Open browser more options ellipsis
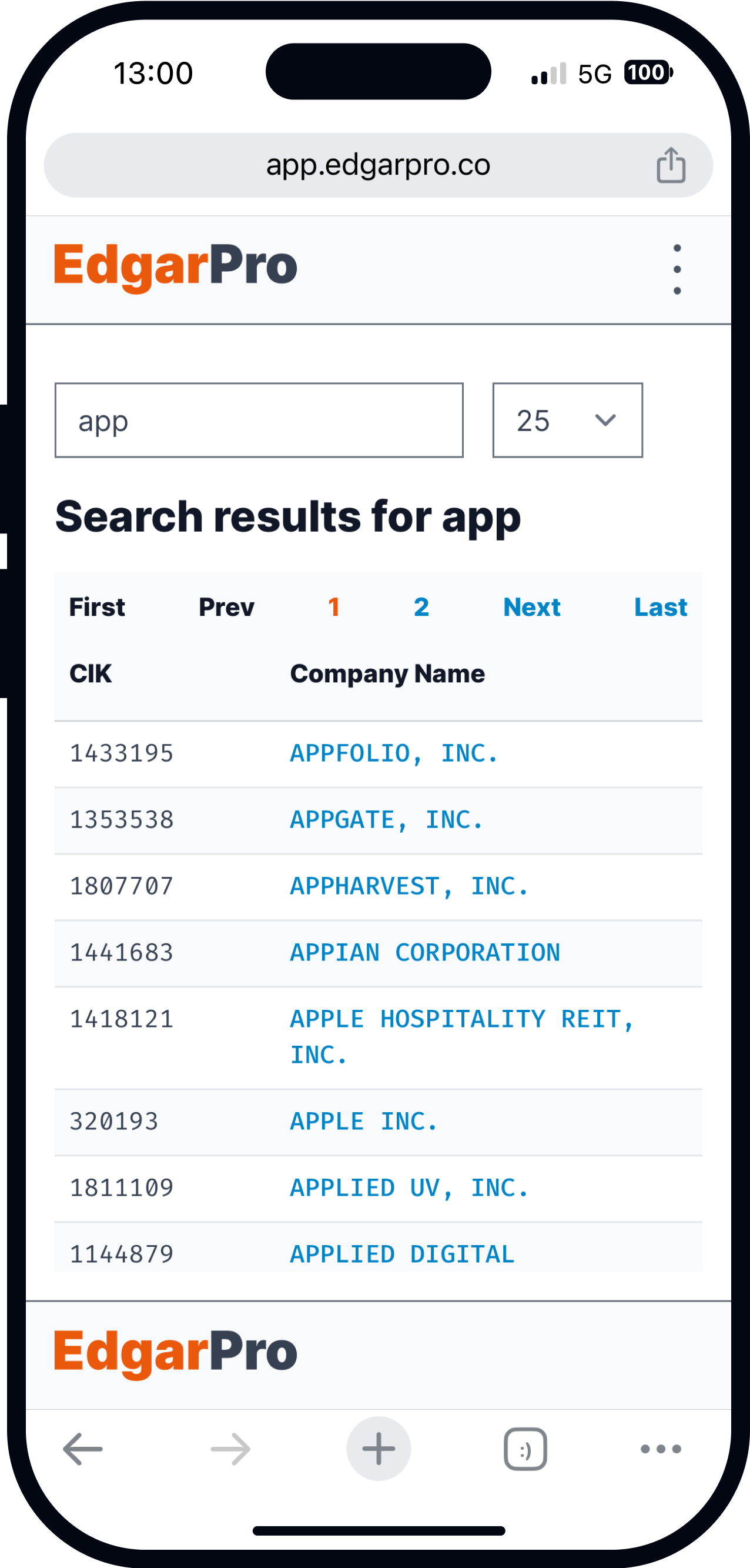Screen dimensions: 750x1568 tap(661, 1449)
